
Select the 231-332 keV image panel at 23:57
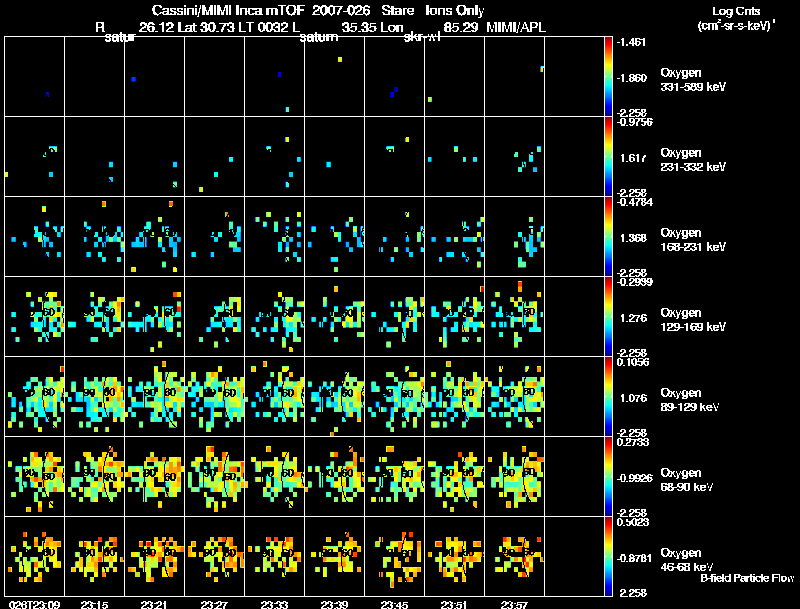click(x=515, y=157)
